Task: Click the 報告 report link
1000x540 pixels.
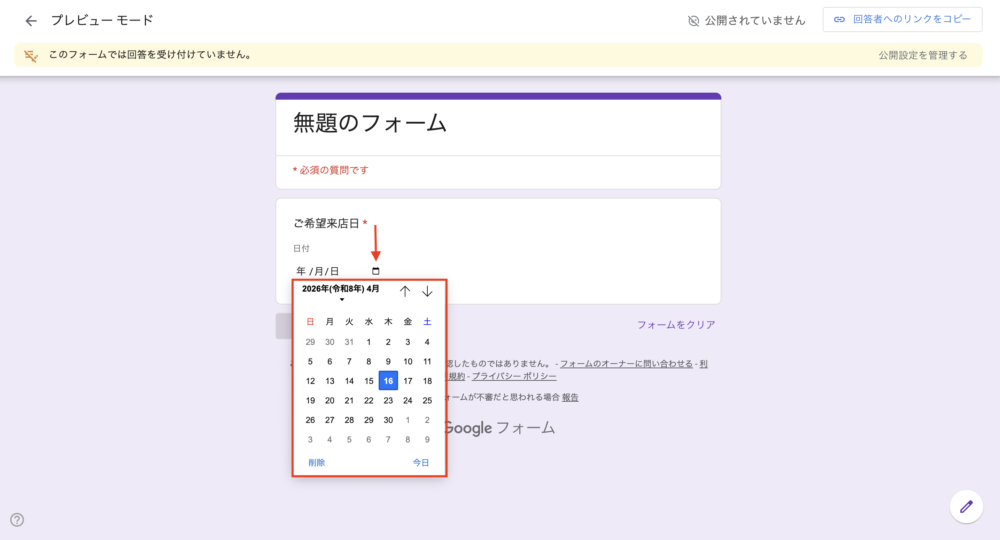Action: coord(570,397)
